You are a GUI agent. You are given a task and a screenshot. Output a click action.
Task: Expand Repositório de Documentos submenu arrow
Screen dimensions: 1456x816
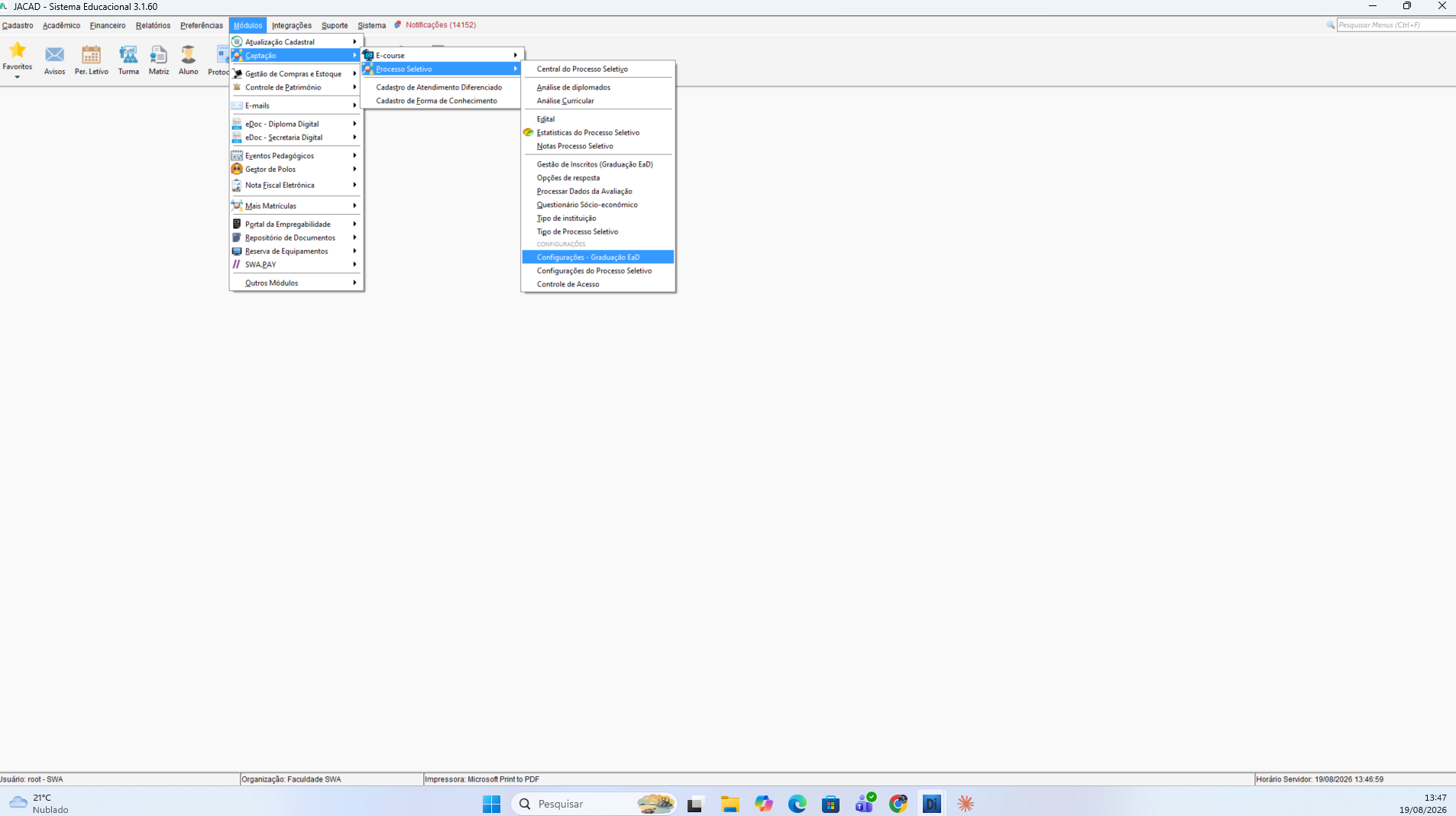click(354, 238)
